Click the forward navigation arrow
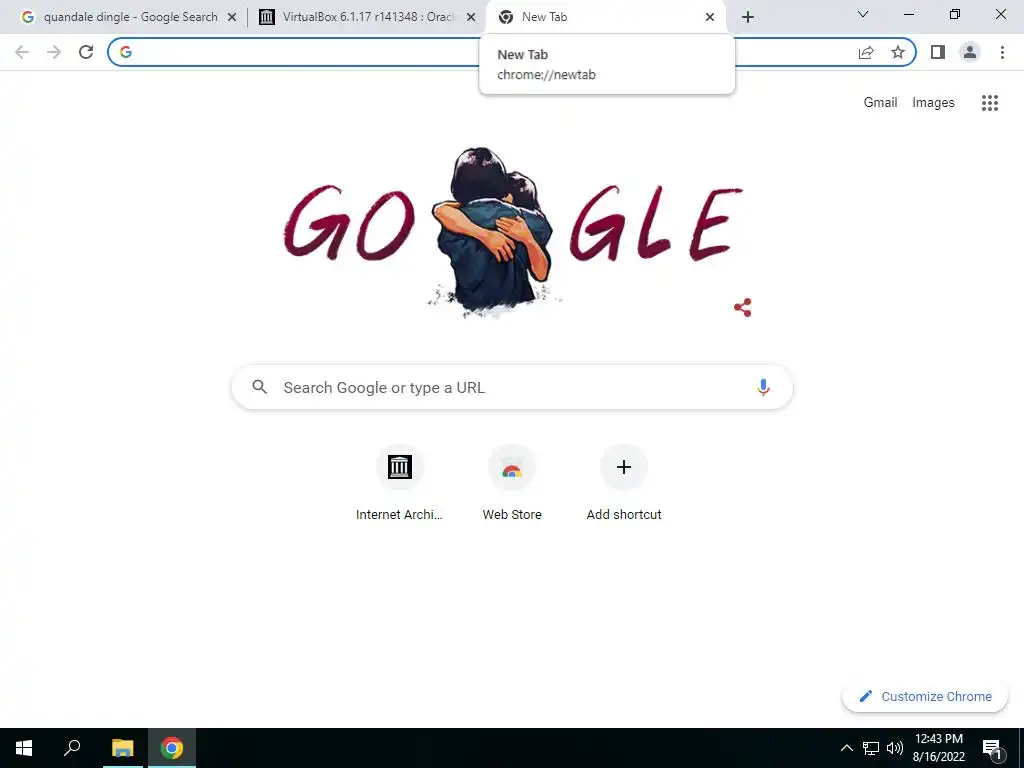The width and height of the screenshot is (1024, 768). 54,52
